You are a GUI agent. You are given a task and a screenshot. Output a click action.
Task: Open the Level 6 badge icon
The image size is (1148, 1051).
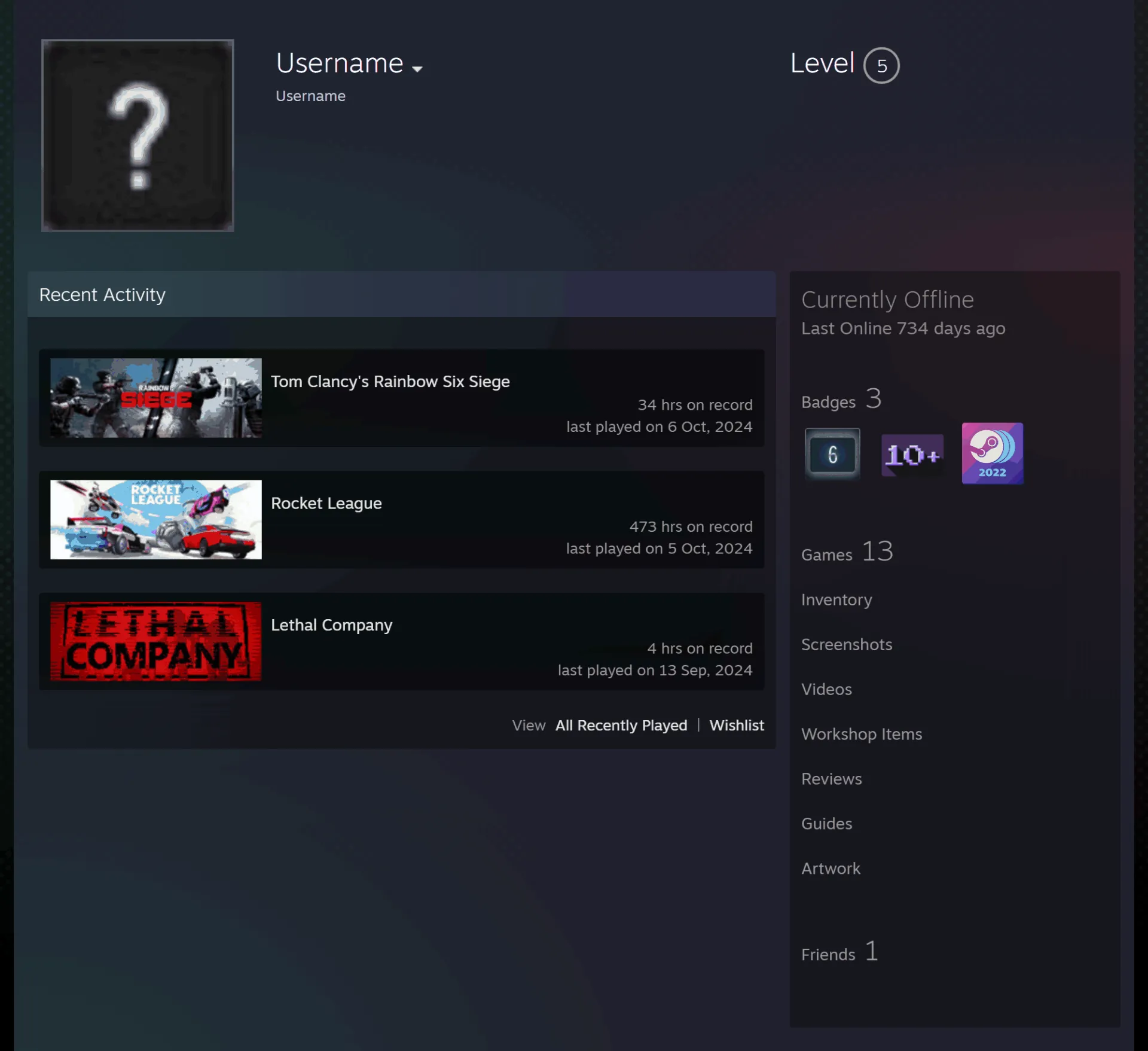point(832,453)
